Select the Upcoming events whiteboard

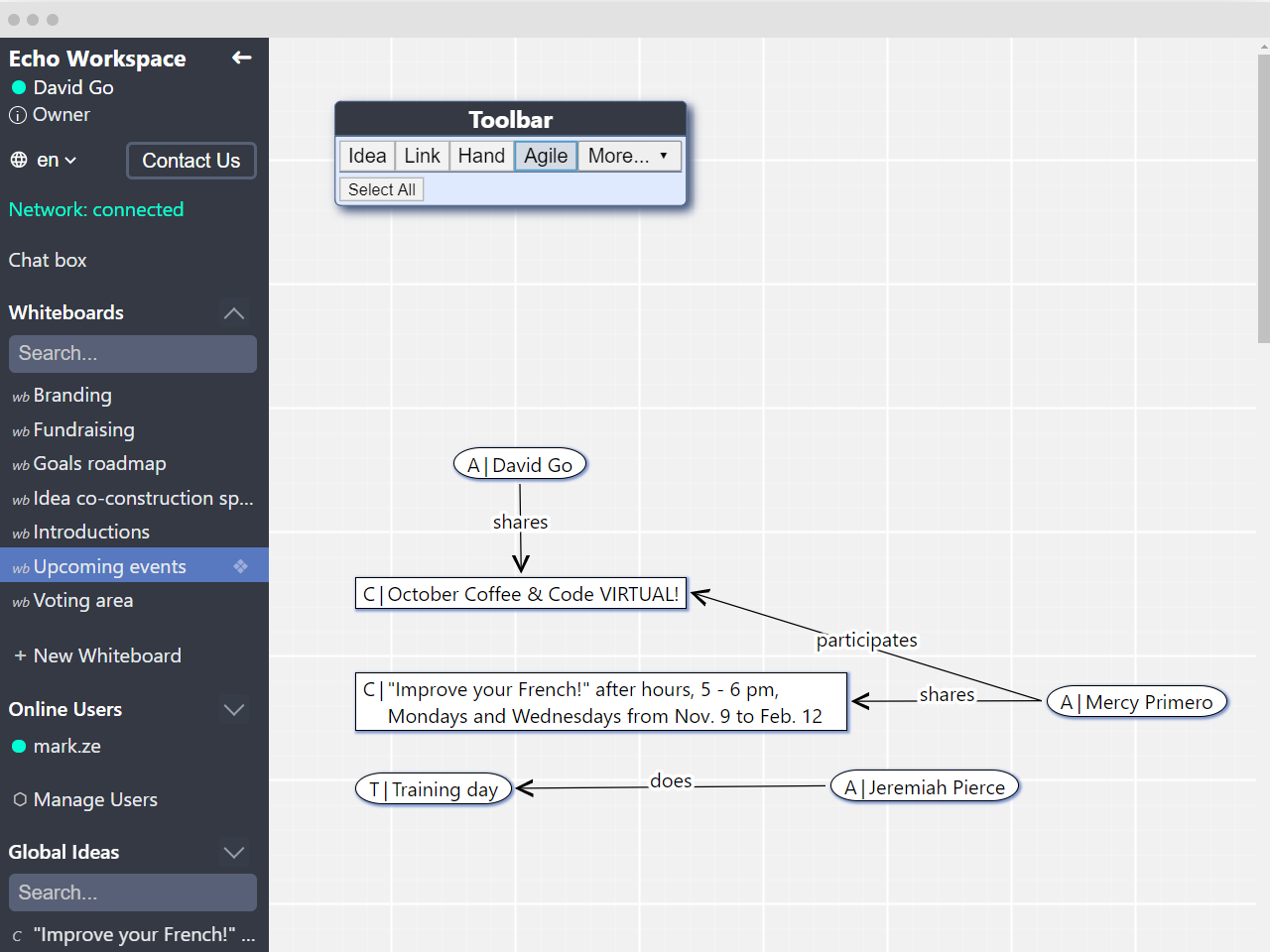(x=134, y=565)
